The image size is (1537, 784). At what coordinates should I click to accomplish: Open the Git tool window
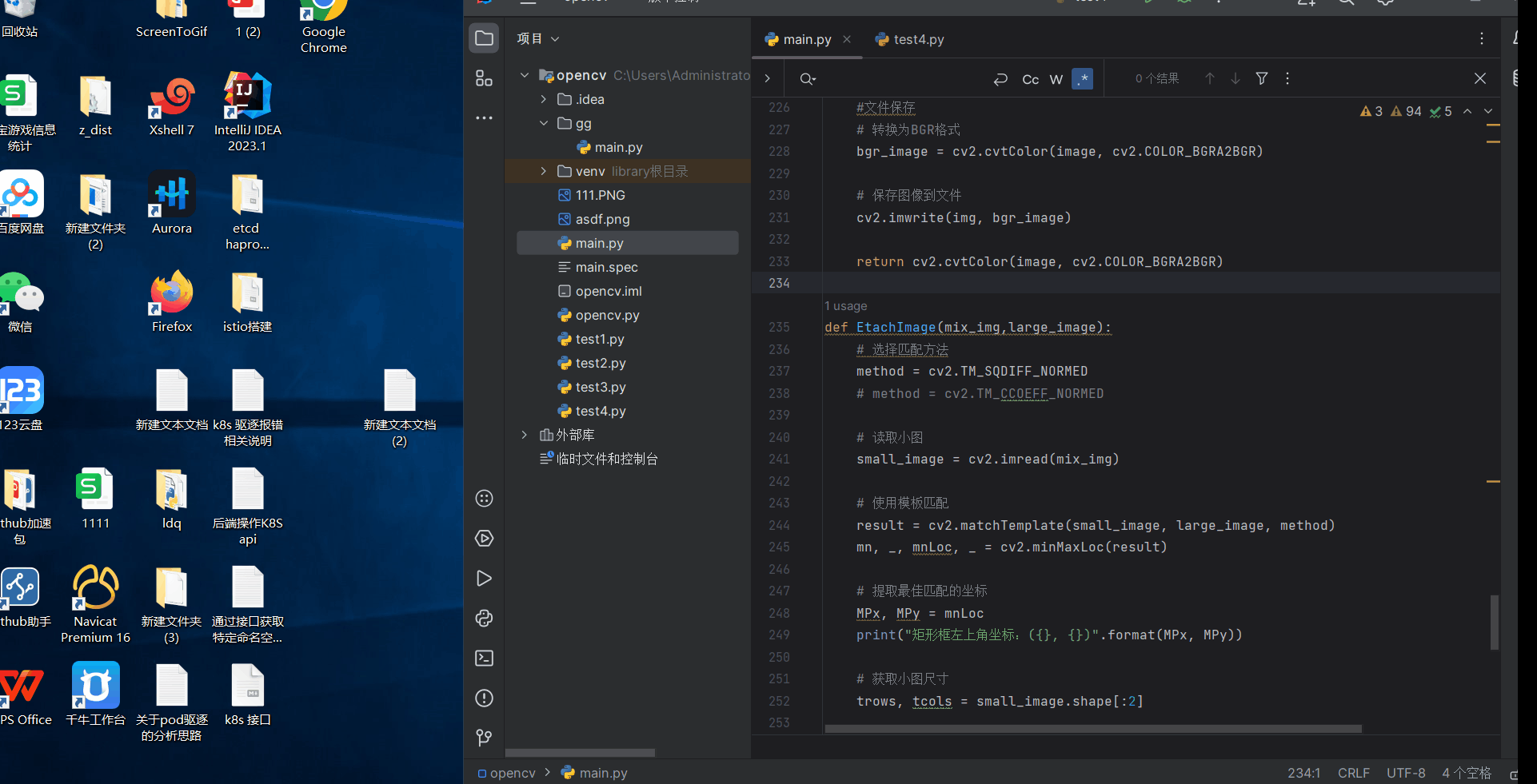point(484,738)
